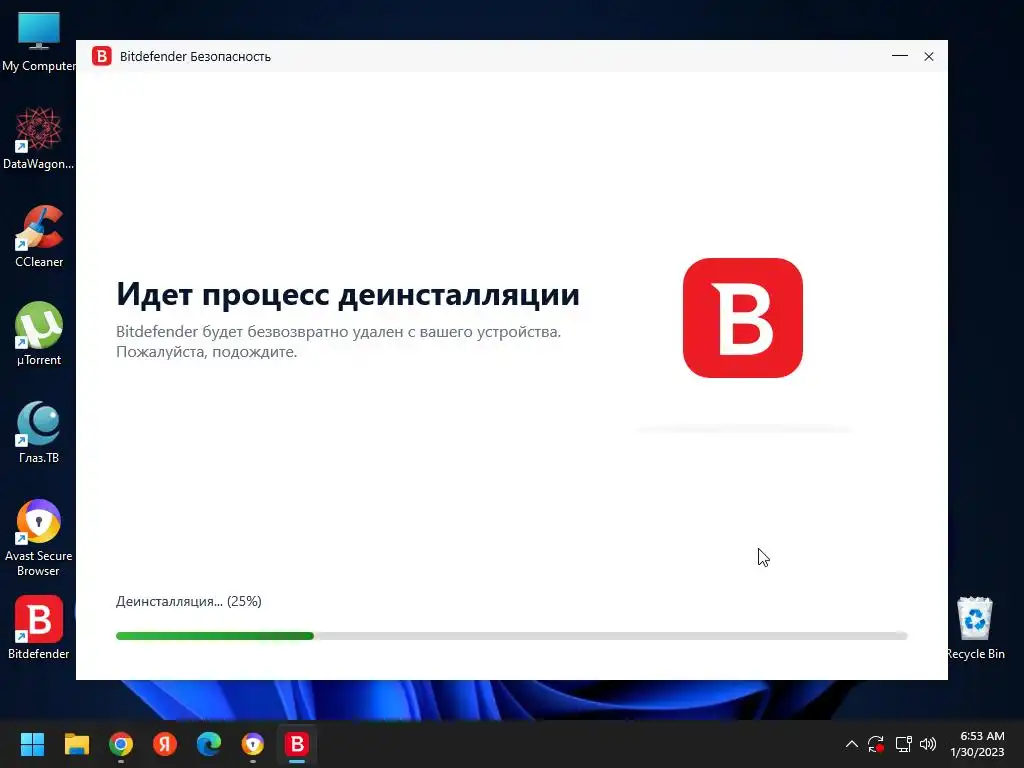Open Avast Secure Browser from the taskbar

point(253,744)
